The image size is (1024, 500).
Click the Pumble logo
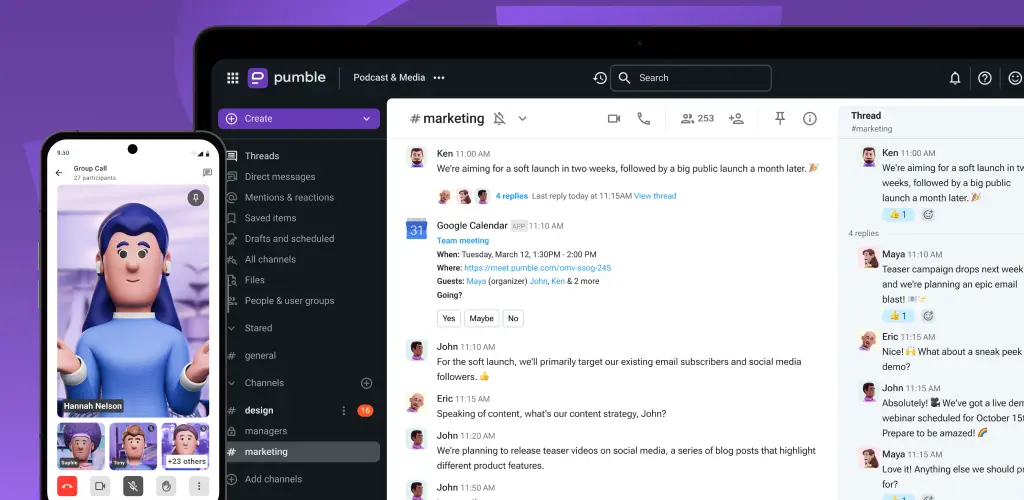pyautogui.click(x=286, y=78)
